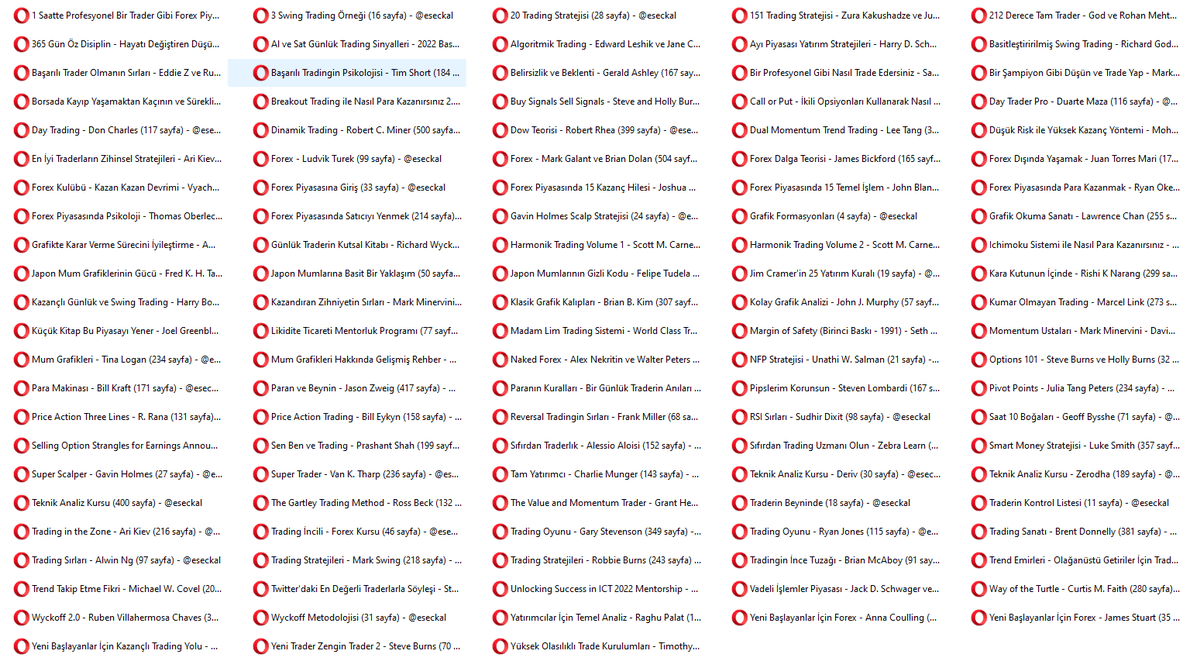Click the icon beside Tam Yatırımcı - Charlie Munger
Image resolution: width=1200 pixels, height=661 pixels.
click(x=500, y=474)
